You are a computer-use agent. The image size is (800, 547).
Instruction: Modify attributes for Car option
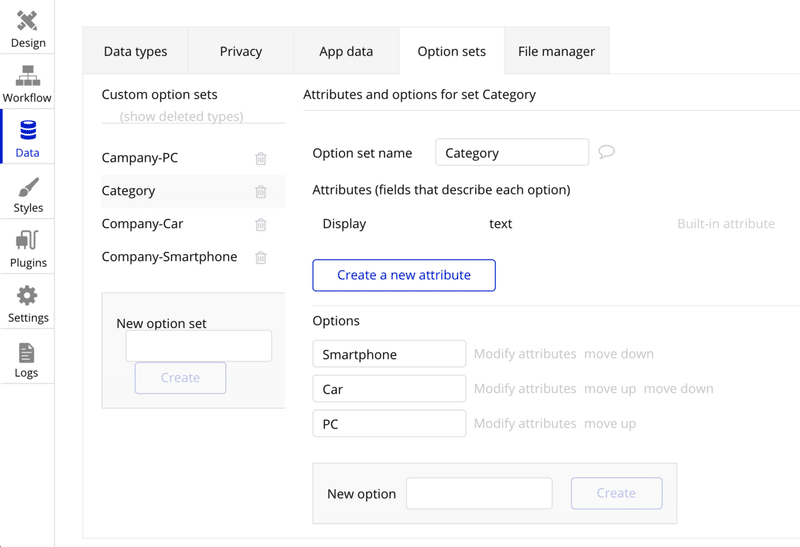pyautogui.click(x=525, y=388)
